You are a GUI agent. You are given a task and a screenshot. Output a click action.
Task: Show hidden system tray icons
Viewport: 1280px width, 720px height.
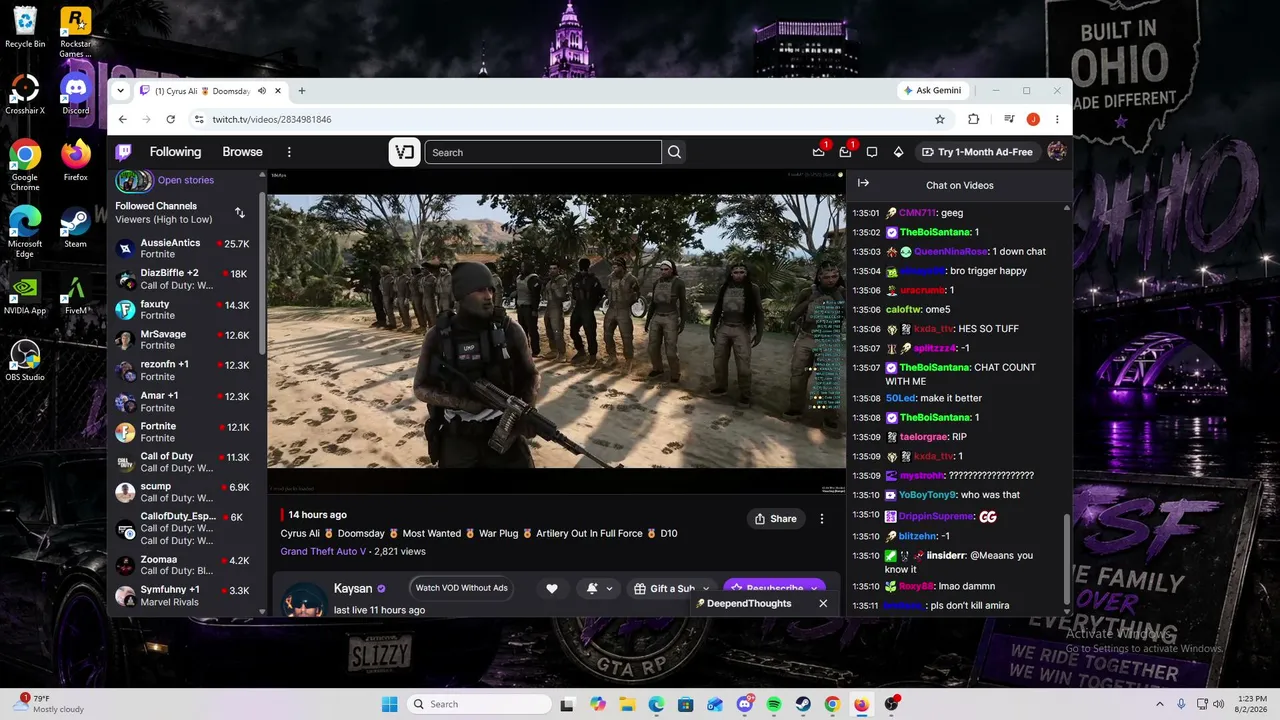1159,704
